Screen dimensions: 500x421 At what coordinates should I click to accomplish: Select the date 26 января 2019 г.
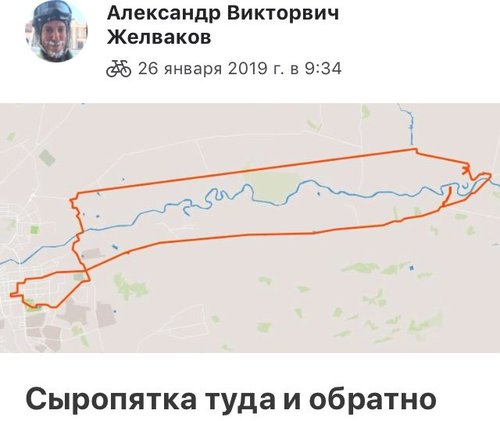(210, 69)
